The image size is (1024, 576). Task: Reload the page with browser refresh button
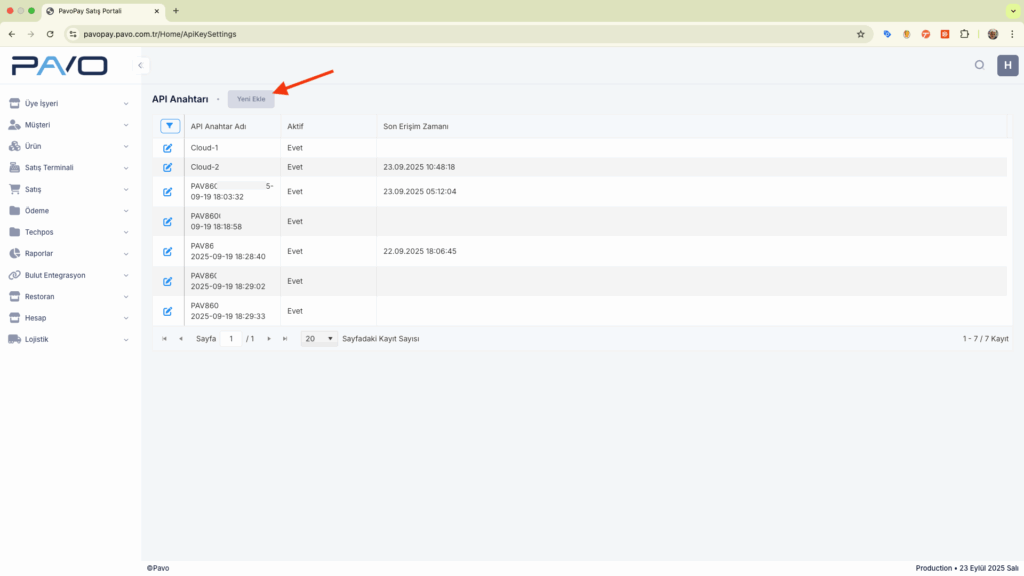pos(50,34)
